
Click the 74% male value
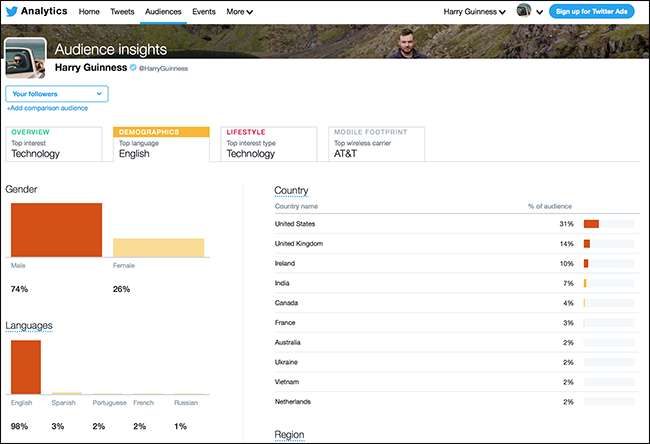pos(19,289)
